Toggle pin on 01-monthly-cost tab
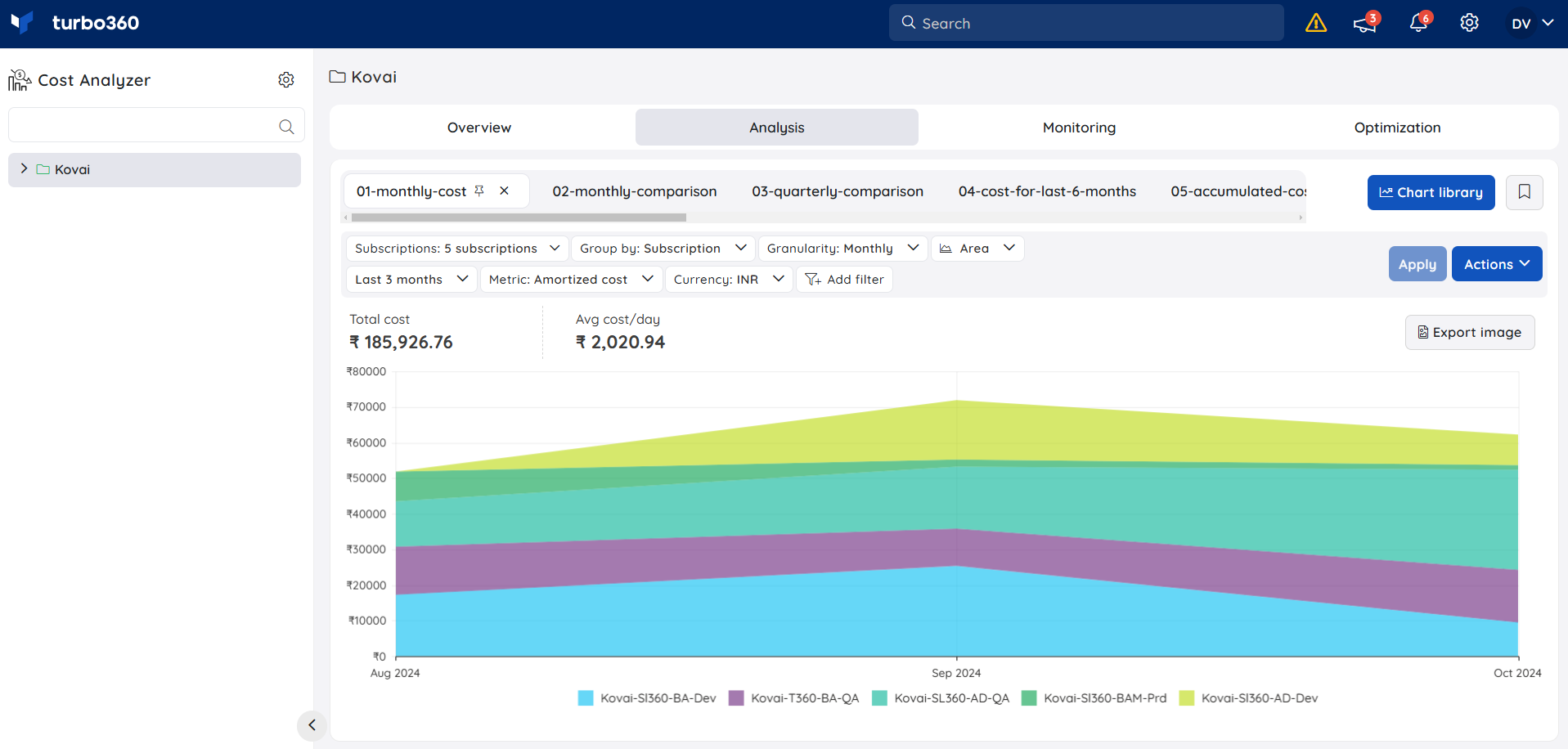Viewport: 1568px width, 749px height. [479, 191]
